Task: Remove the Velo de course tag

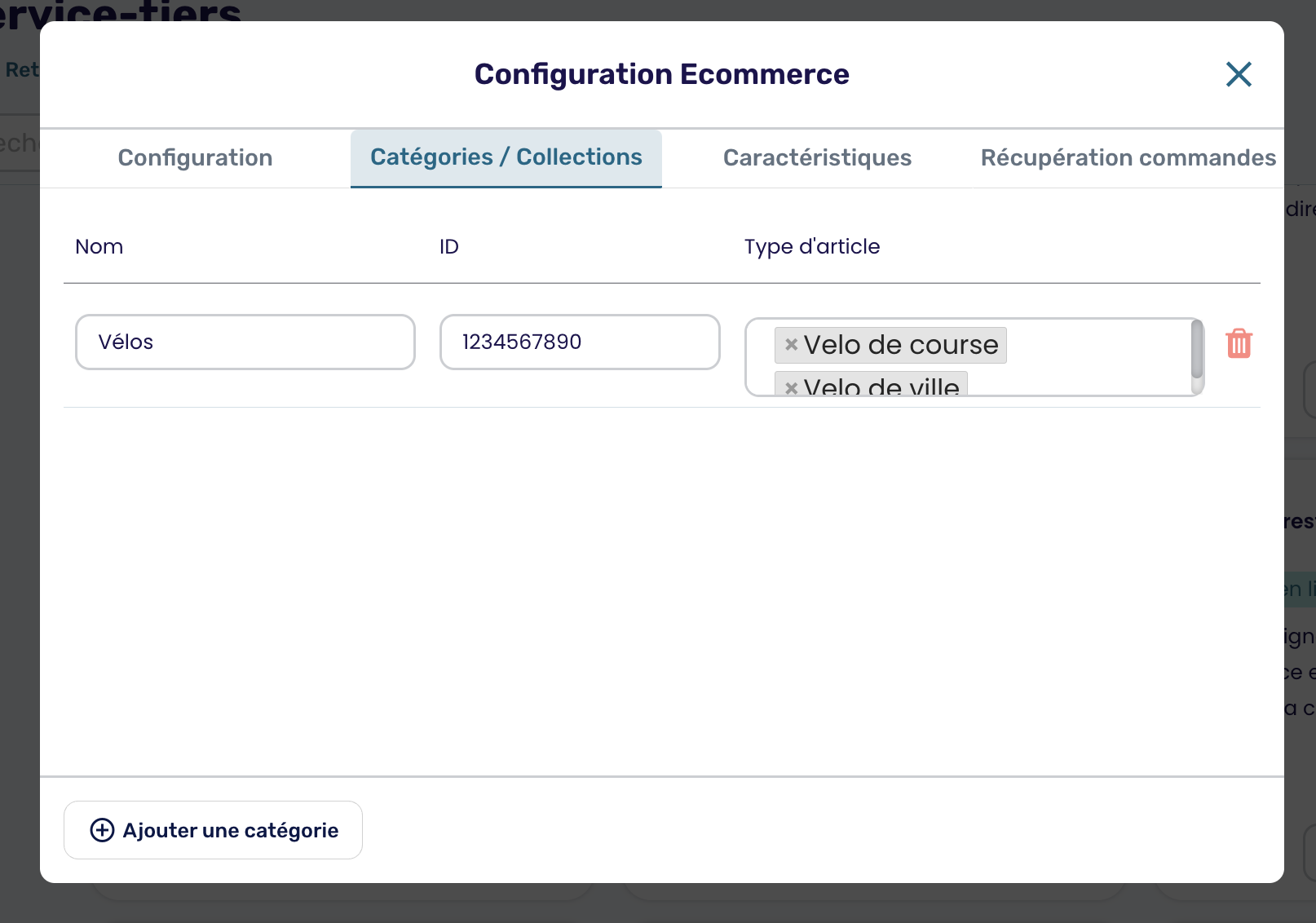Action: click(791, 345)
